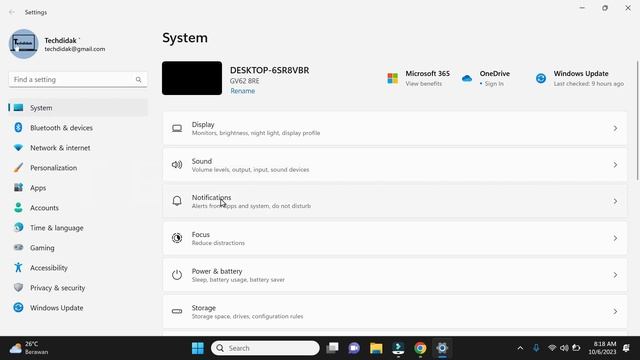Image resolution: width=640 pixels, height=360 pixels.
Task: Open Privacy & security settings
Action: coord(78,288)
